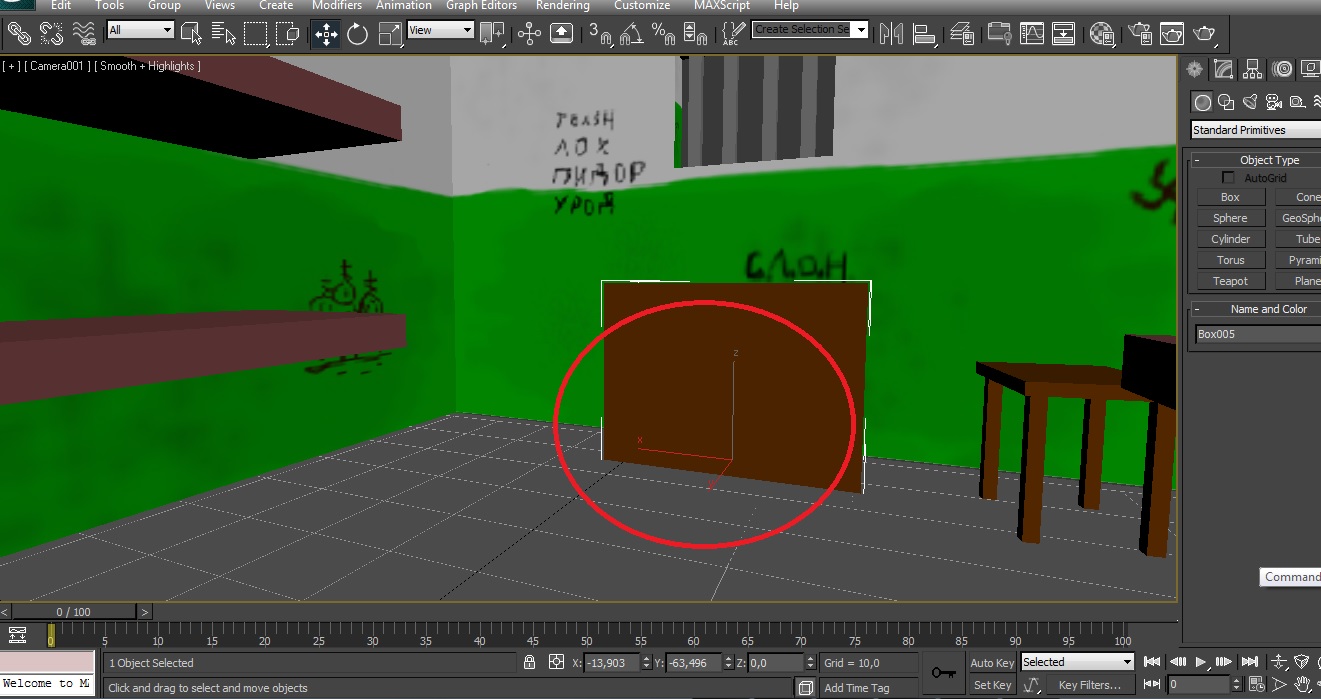Click the Align tool icon
Viewport: 1321px width, 699px height.
(x=924, y=34)
